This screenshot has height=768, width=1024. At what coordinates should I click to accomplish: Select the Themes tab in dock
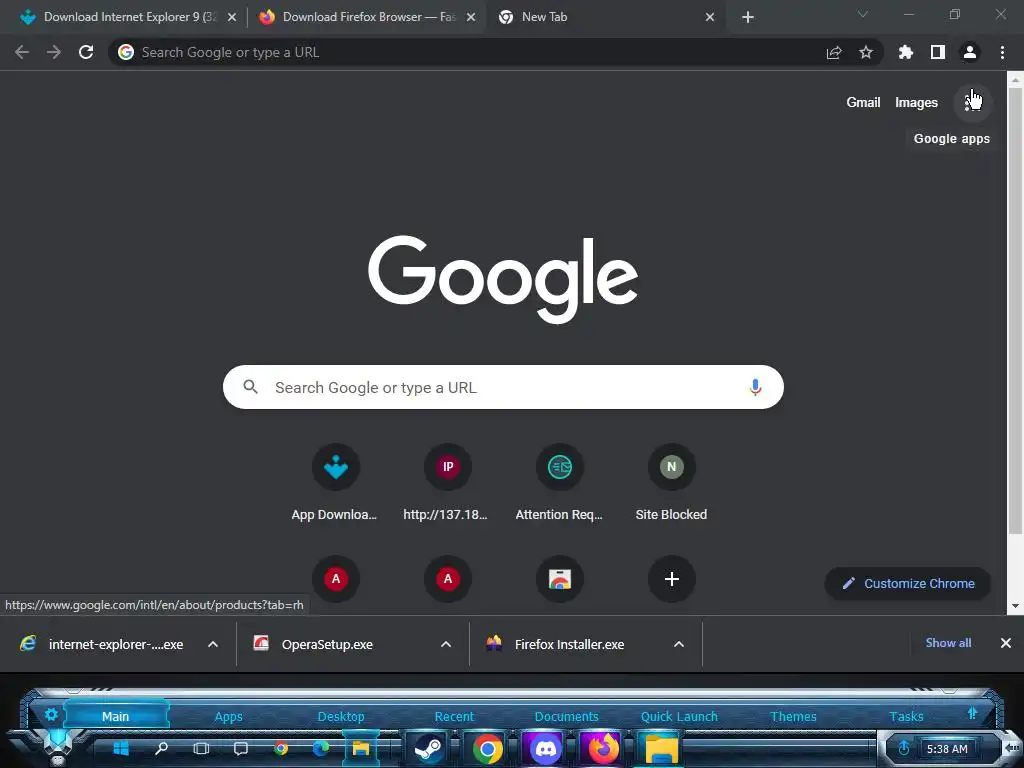click(793, 716)
